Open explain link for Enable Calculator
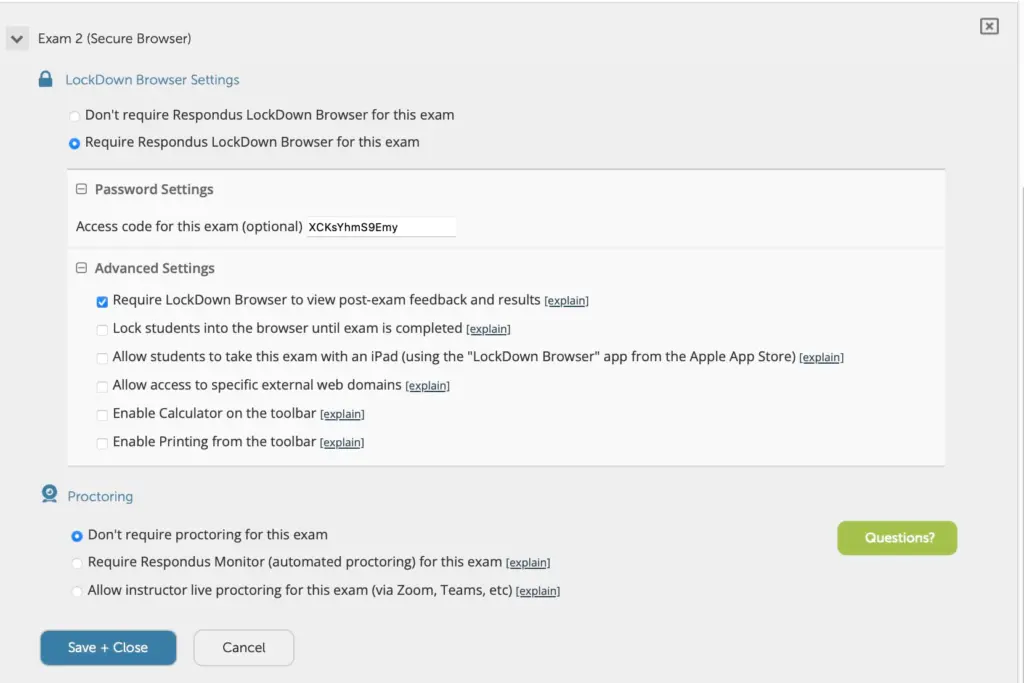1024x683 pixels. point(342,414)
